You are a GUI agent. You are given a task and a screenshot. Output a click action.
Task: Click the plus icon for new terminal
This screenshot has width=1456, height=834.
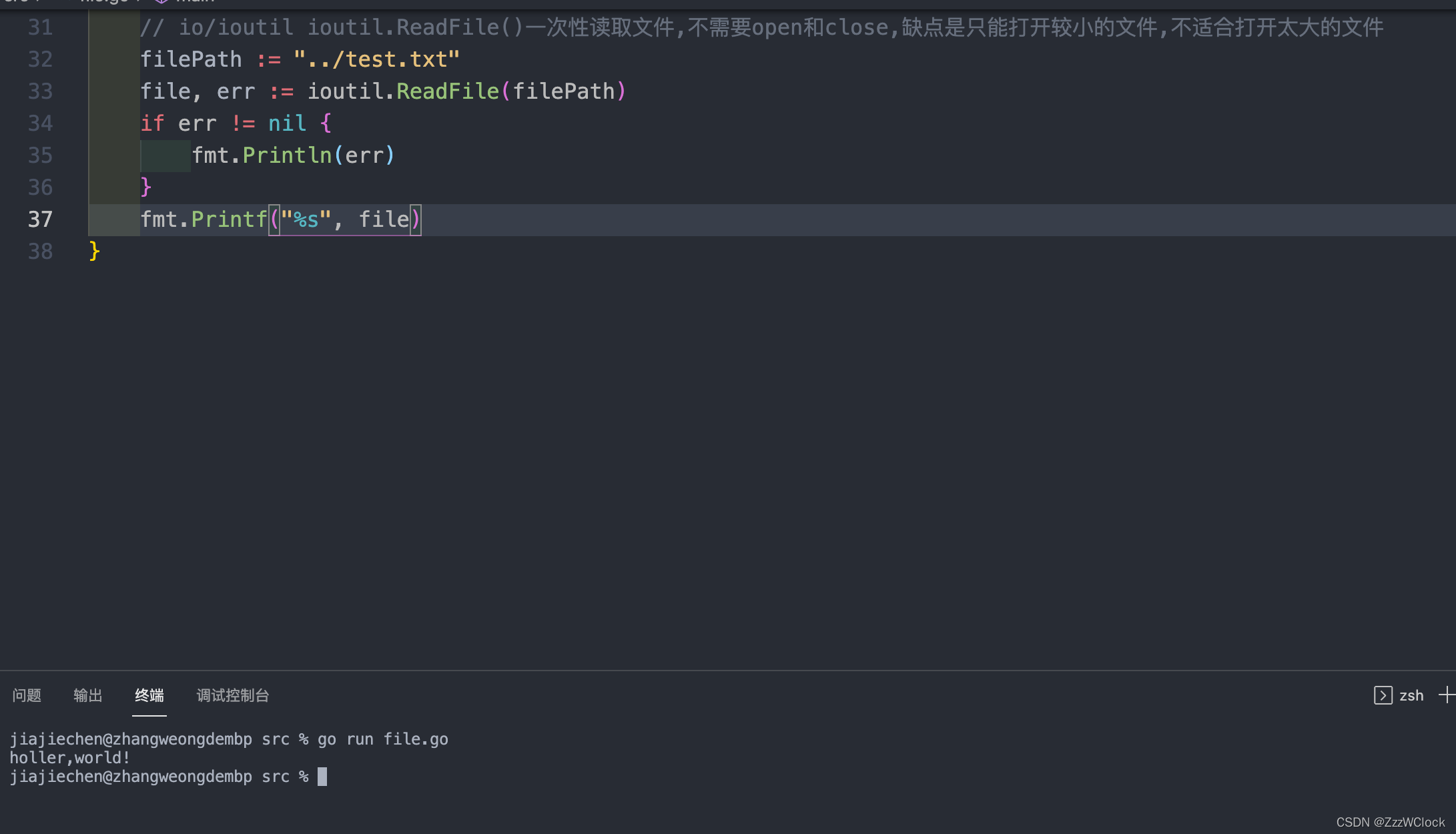point(1446,695)
